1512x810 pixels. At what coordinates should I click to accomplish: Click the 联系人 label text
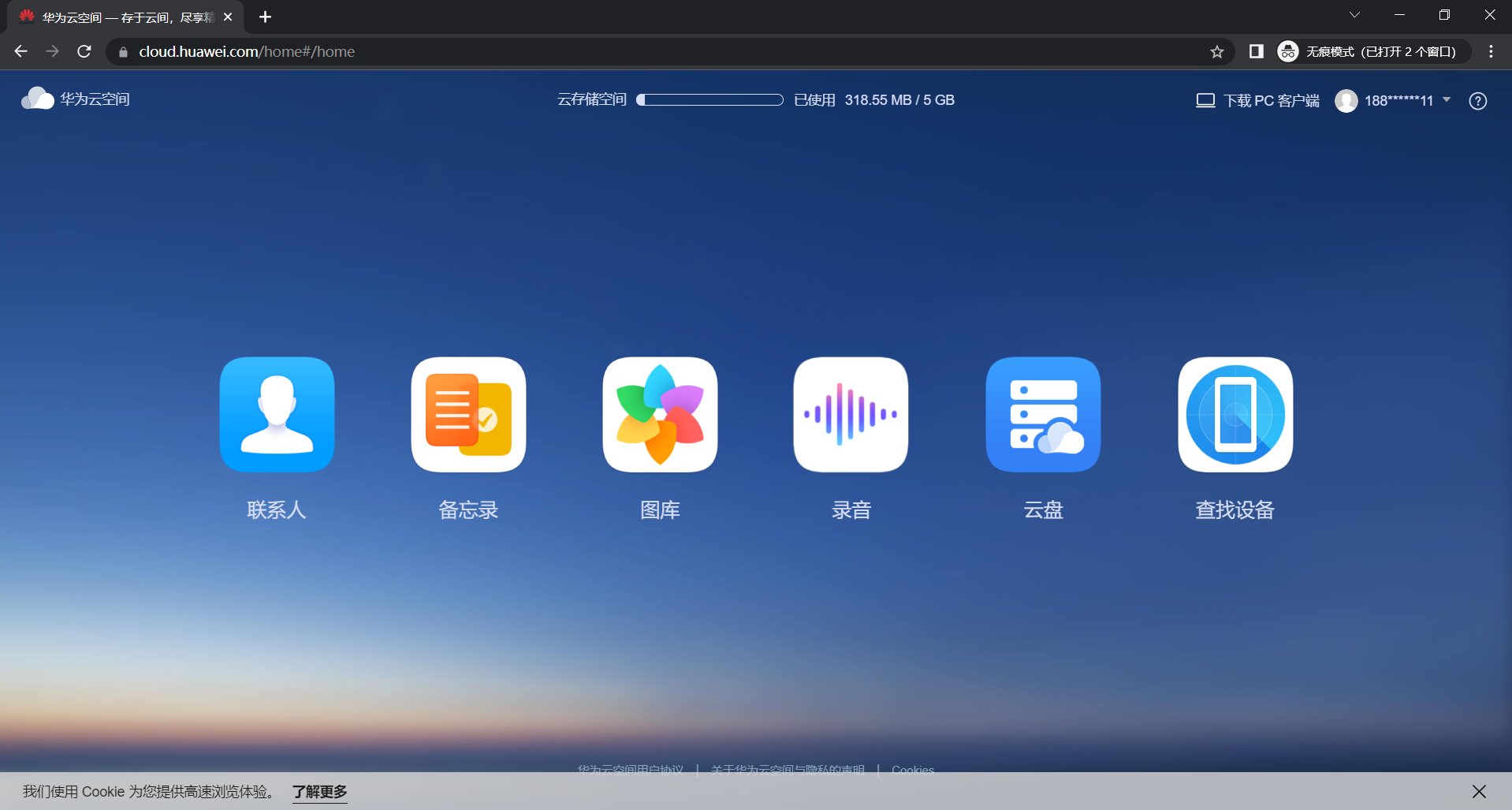click(277, 510)
